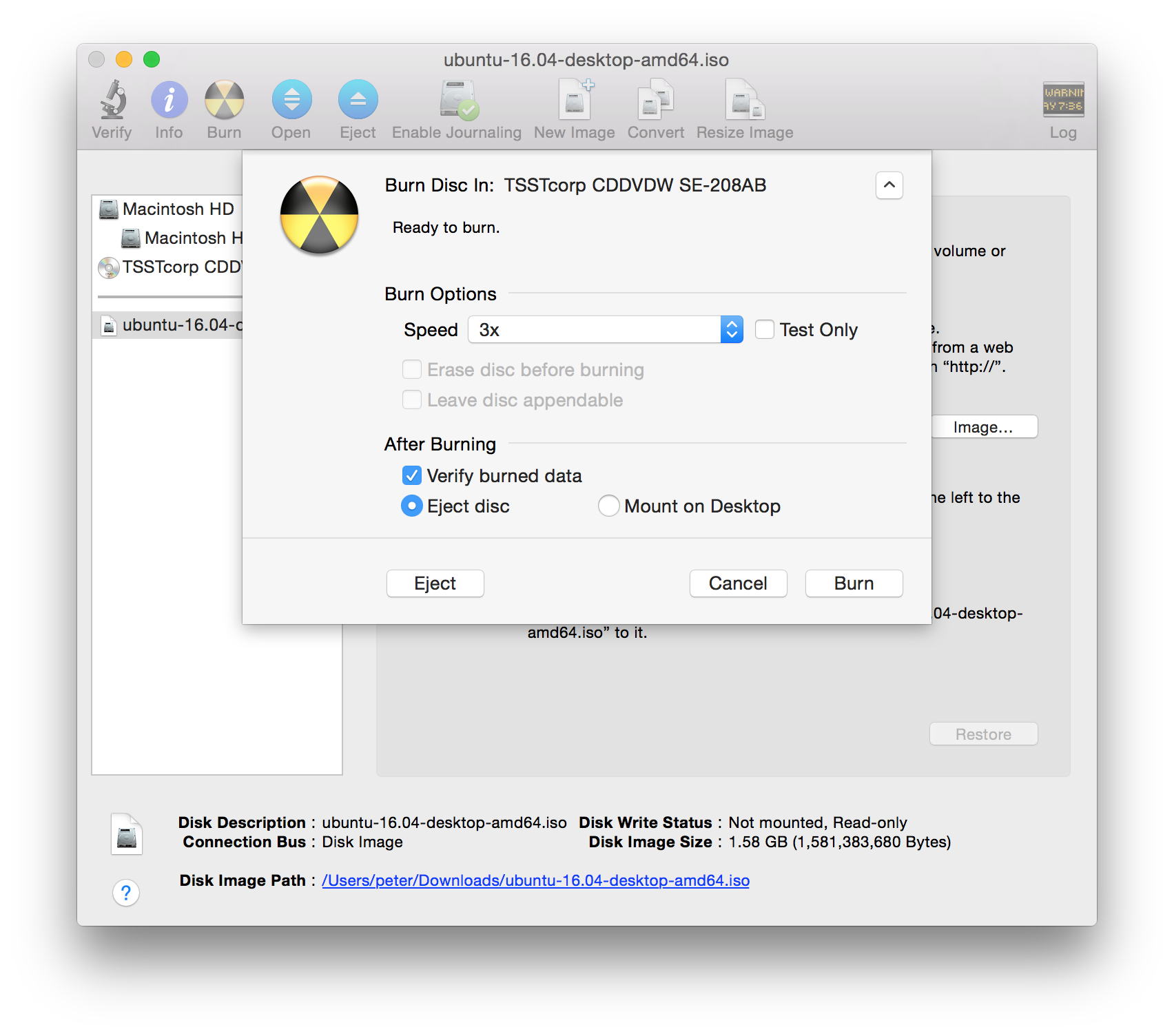Open the Info toolbar icon
Viewport: 1174px width, 1036px height.
coord(169,100)
